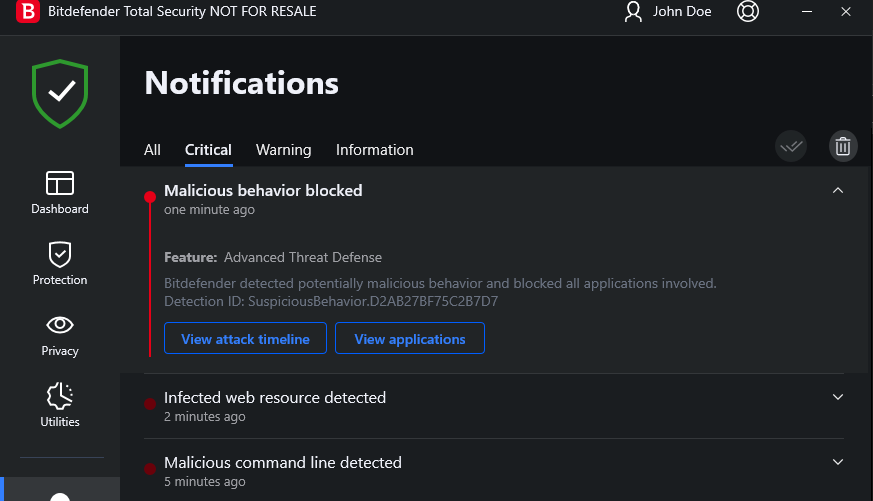
Task: Click the green shield status icon
Action: pos(60,94)
